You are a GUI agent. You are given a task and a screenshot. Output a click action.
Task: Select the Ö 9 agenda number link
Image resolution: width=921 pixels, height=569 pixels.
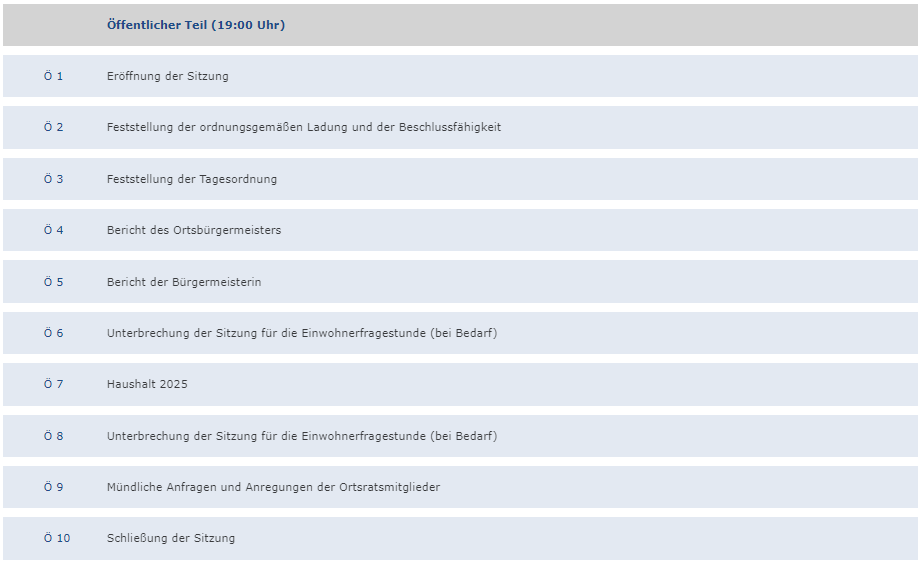pos(53,487)
